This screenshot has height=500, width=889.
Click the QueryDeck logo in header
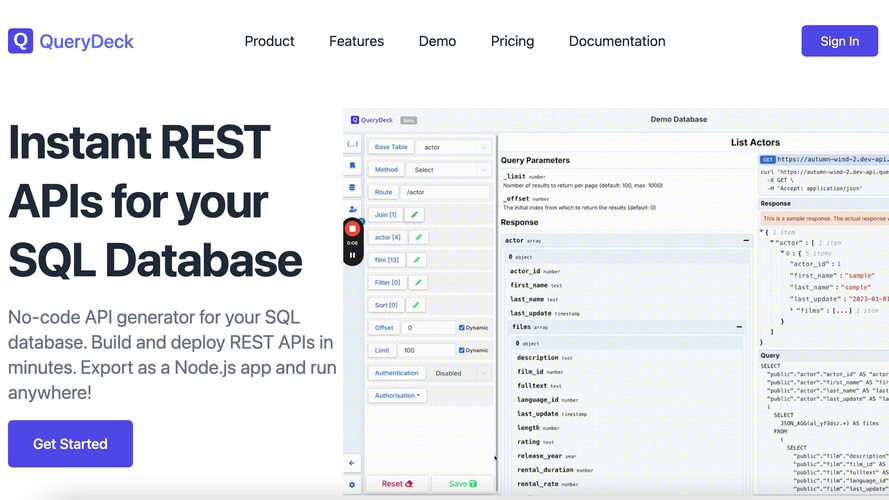click(71, 41)
